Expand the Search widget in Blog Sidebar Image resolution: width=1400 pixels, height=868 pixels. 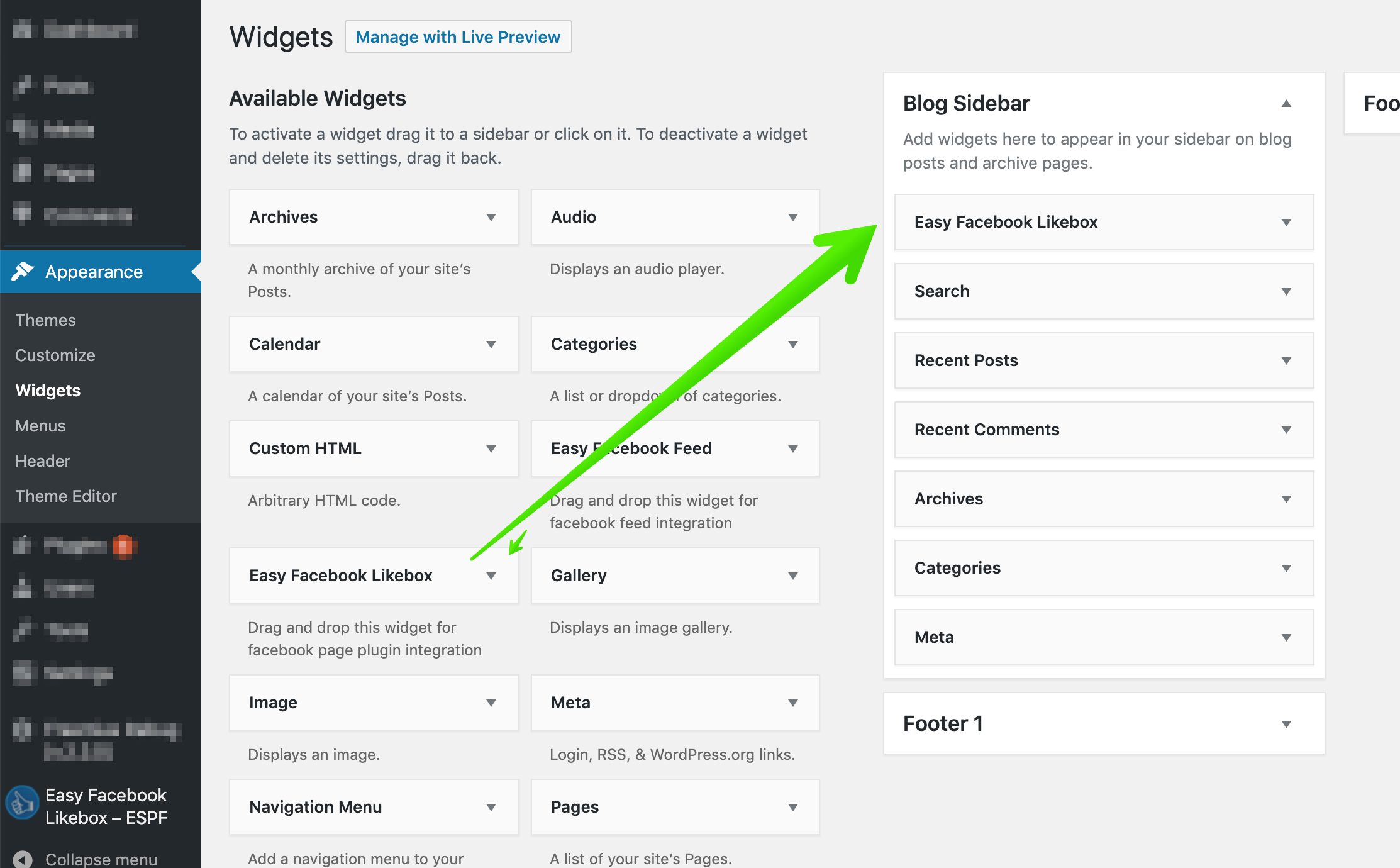click(1287, 291)
